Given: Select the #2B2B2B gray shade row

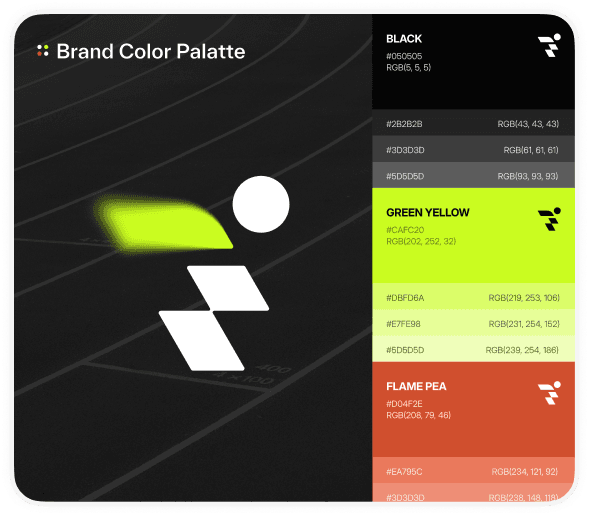Looking at the screenshot, I should pos(473,123).
